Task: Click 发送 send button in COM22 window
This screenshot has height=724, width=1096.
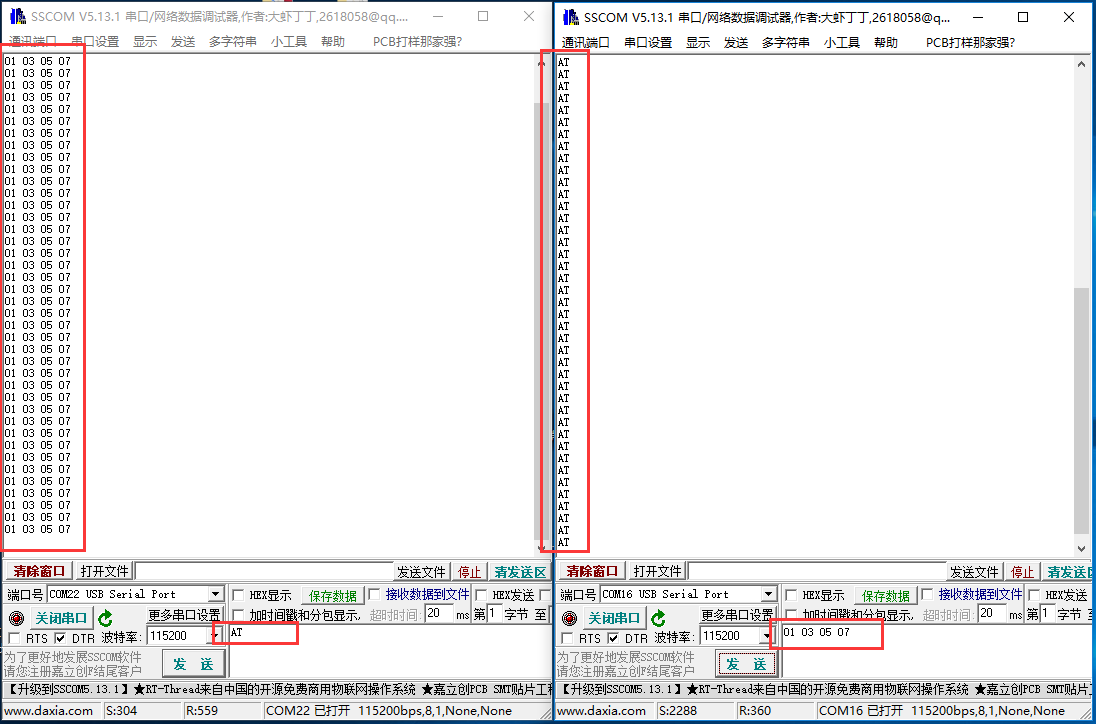Action: click(x=194, y=664)
